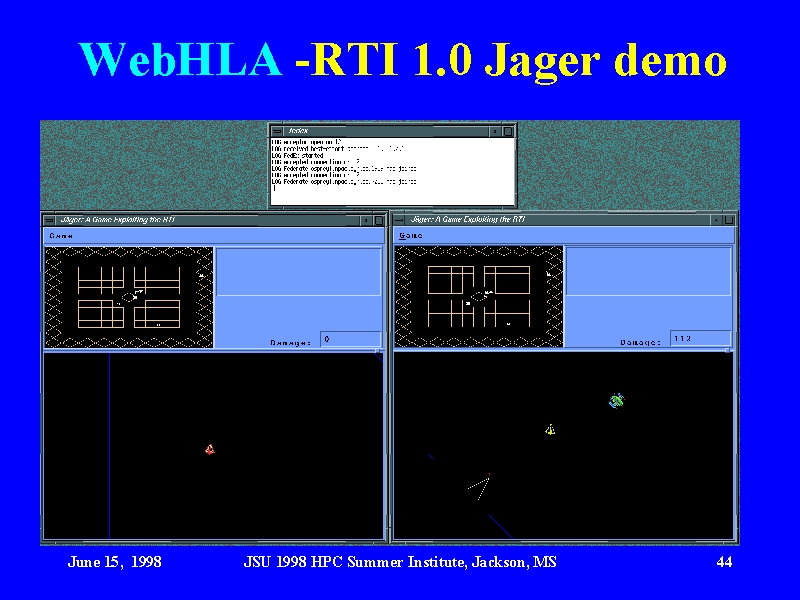Image resolution: width=800 pixels, height=600 pixels.
Task: Open the Game menu in left Jager window
Action: 61,236
